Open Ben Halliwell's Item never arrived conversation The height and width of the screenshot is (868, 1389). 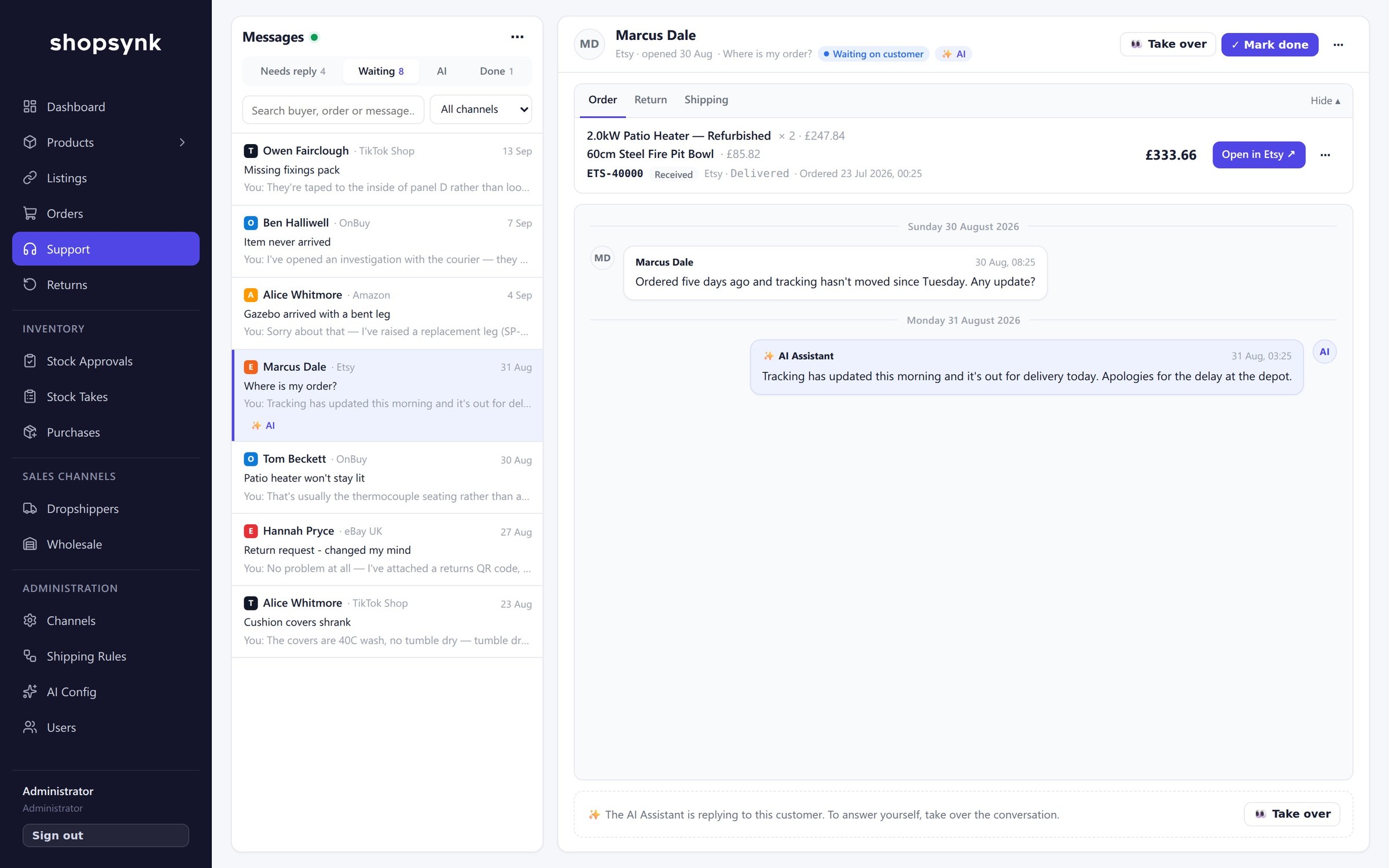coord(387,241)
